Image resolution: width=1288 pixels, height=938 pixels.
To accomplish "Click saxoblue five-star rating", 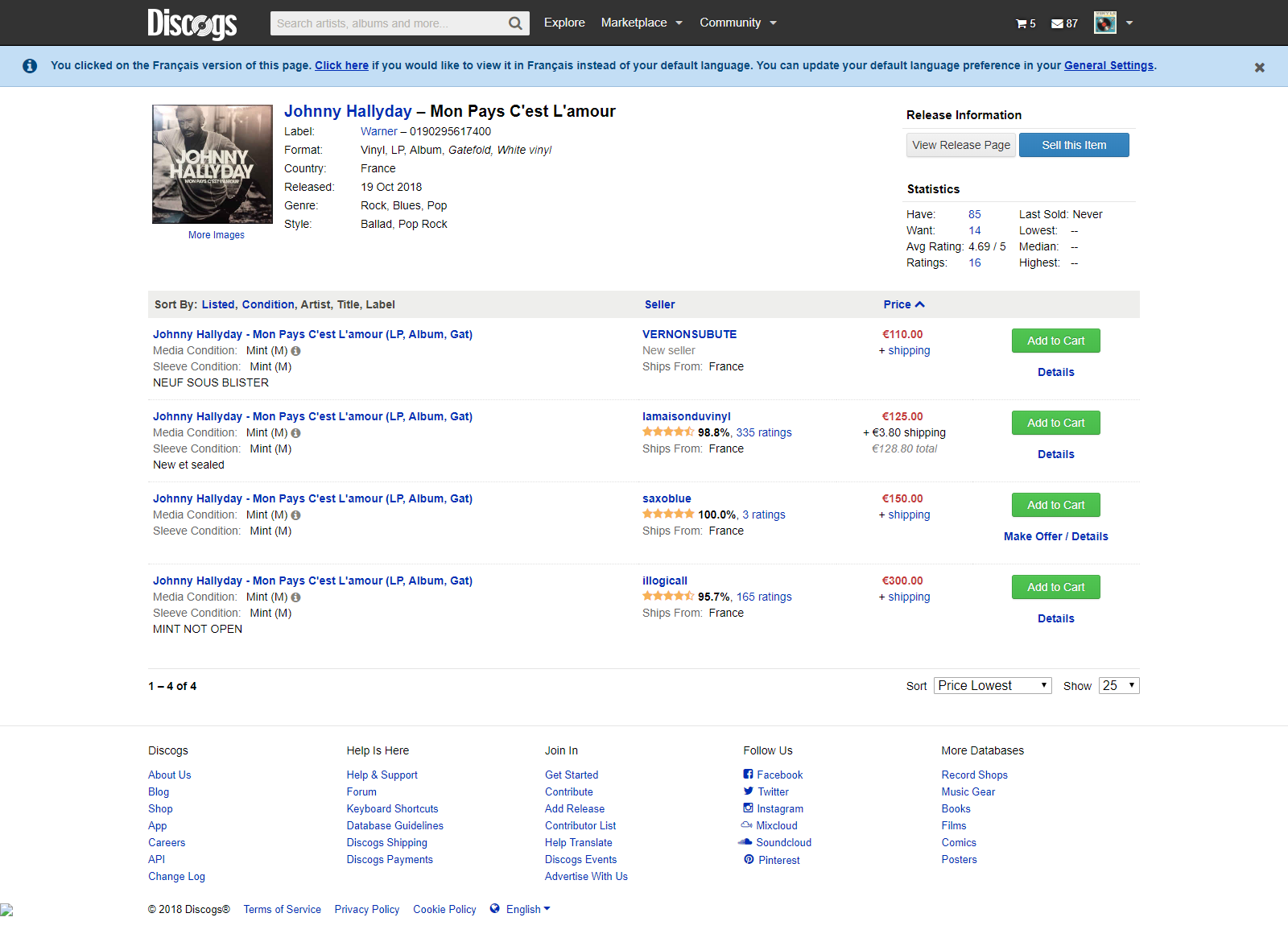I will (668, 514).
